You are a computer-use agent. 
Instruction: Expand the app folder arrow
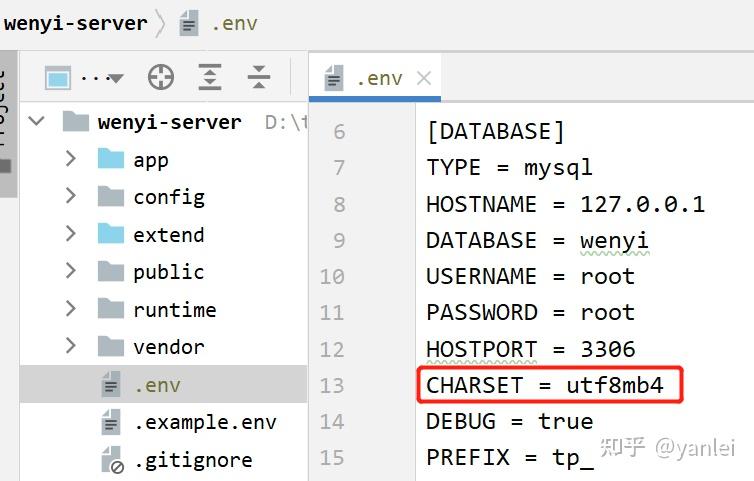70,159
